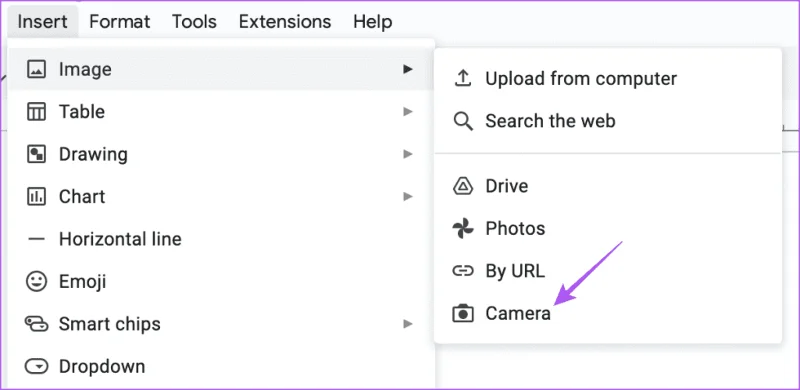Click the upload arrow icon
Screen dimensions: 800x390
[x=462, y=79]
